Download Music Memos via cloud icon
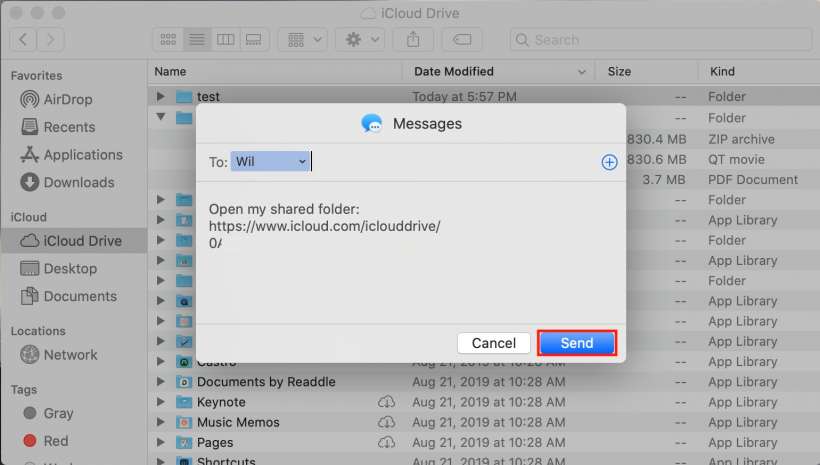820x465 pixels. pos(386,422)
